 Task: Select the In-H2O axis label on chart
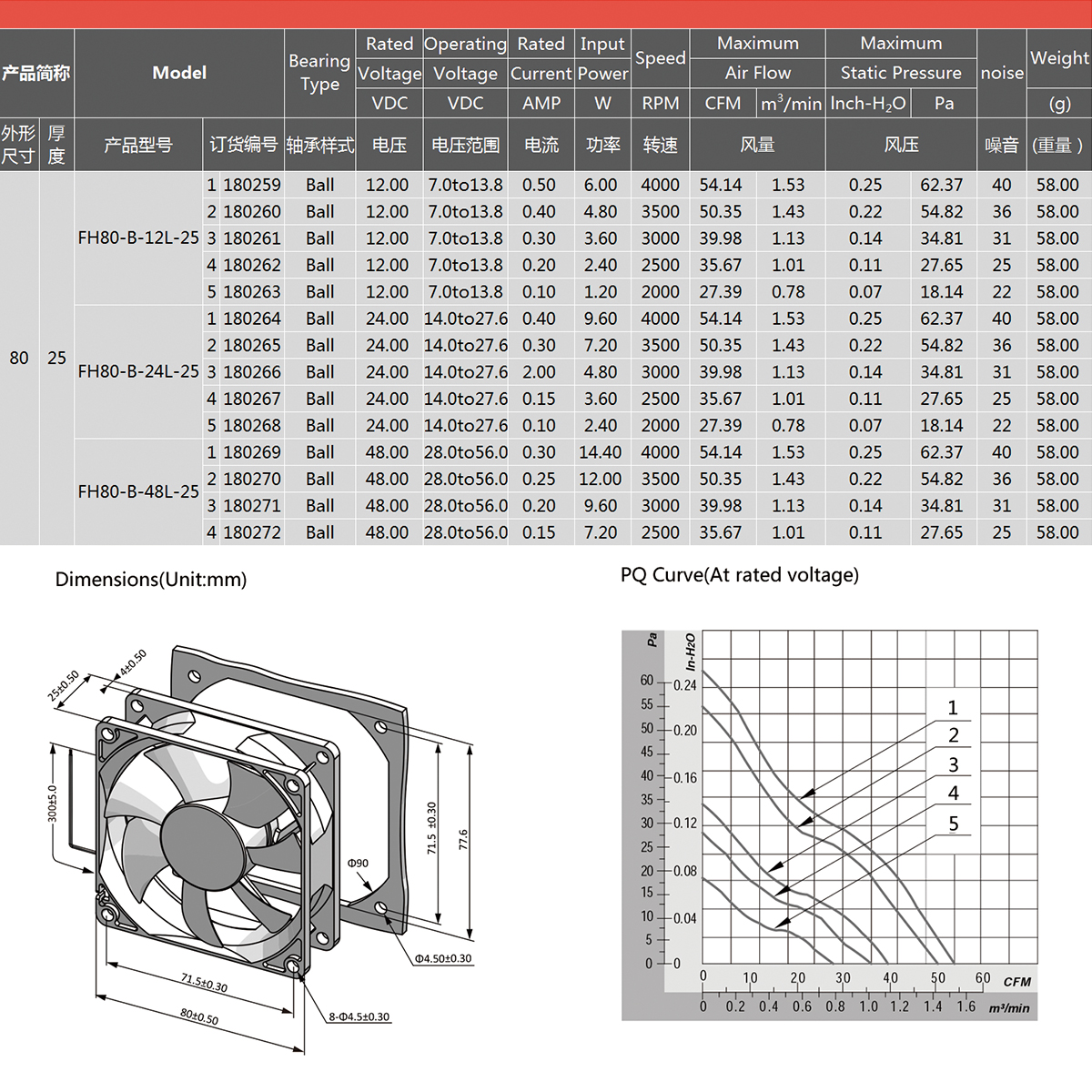pyautogui.click(x=691, y=652)
